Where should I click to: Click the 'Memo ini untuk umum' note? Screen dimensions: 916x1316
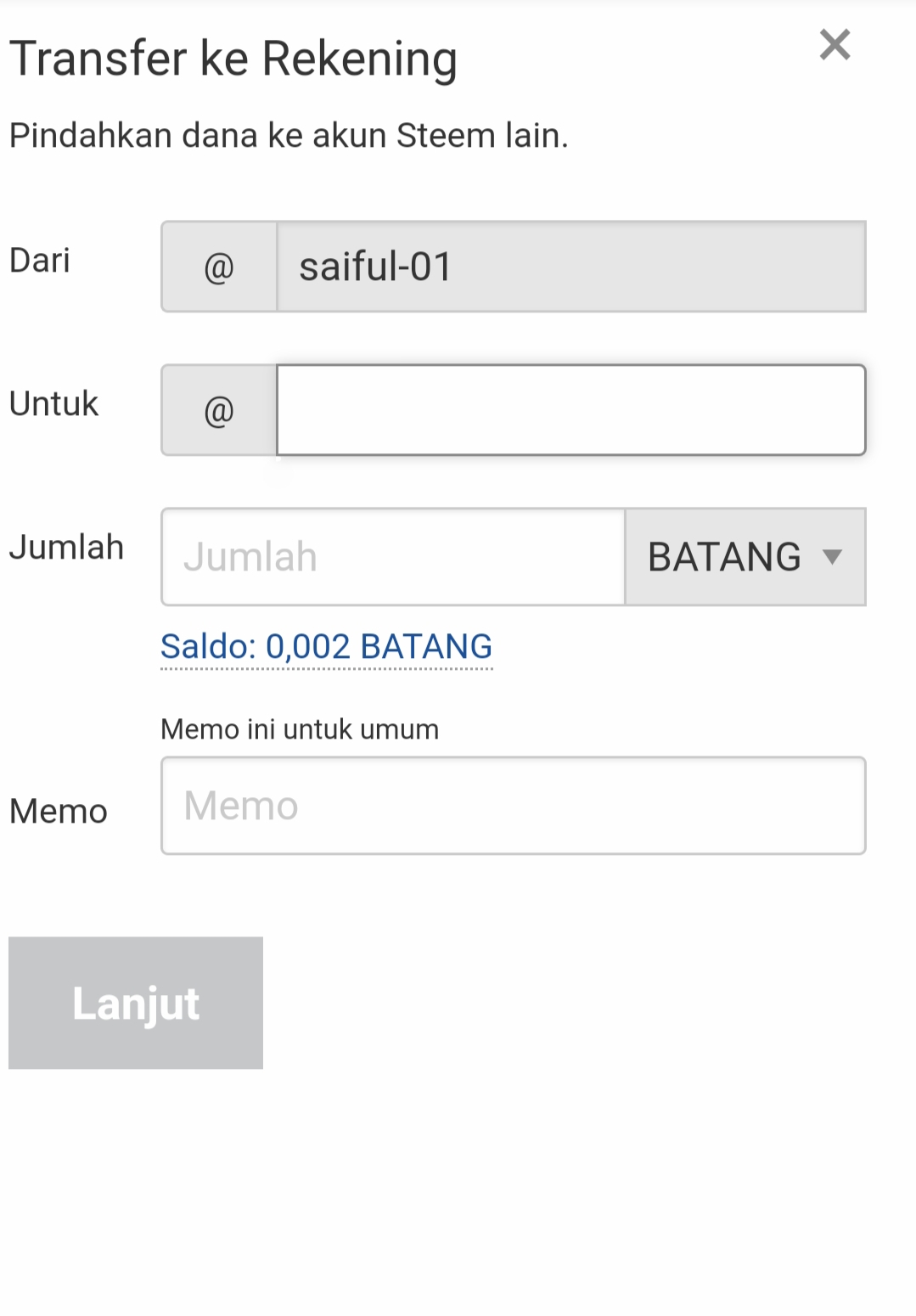coord(300,729)
